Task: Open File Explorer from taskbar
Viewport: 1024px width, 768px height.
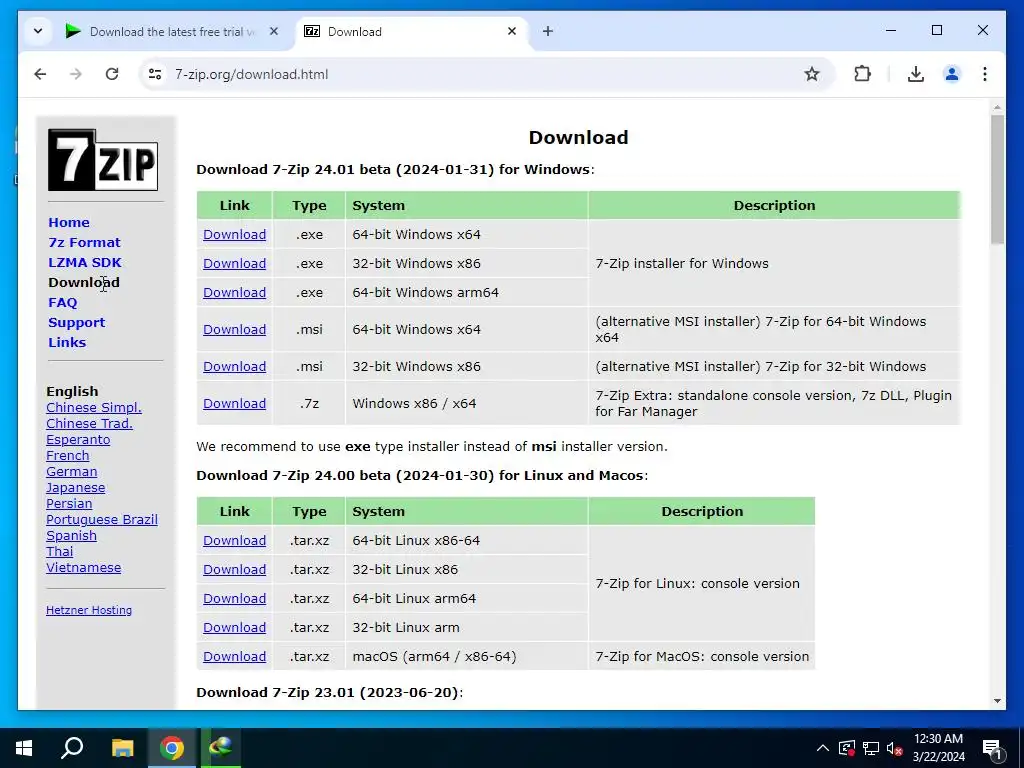Action: pos(122,748)
